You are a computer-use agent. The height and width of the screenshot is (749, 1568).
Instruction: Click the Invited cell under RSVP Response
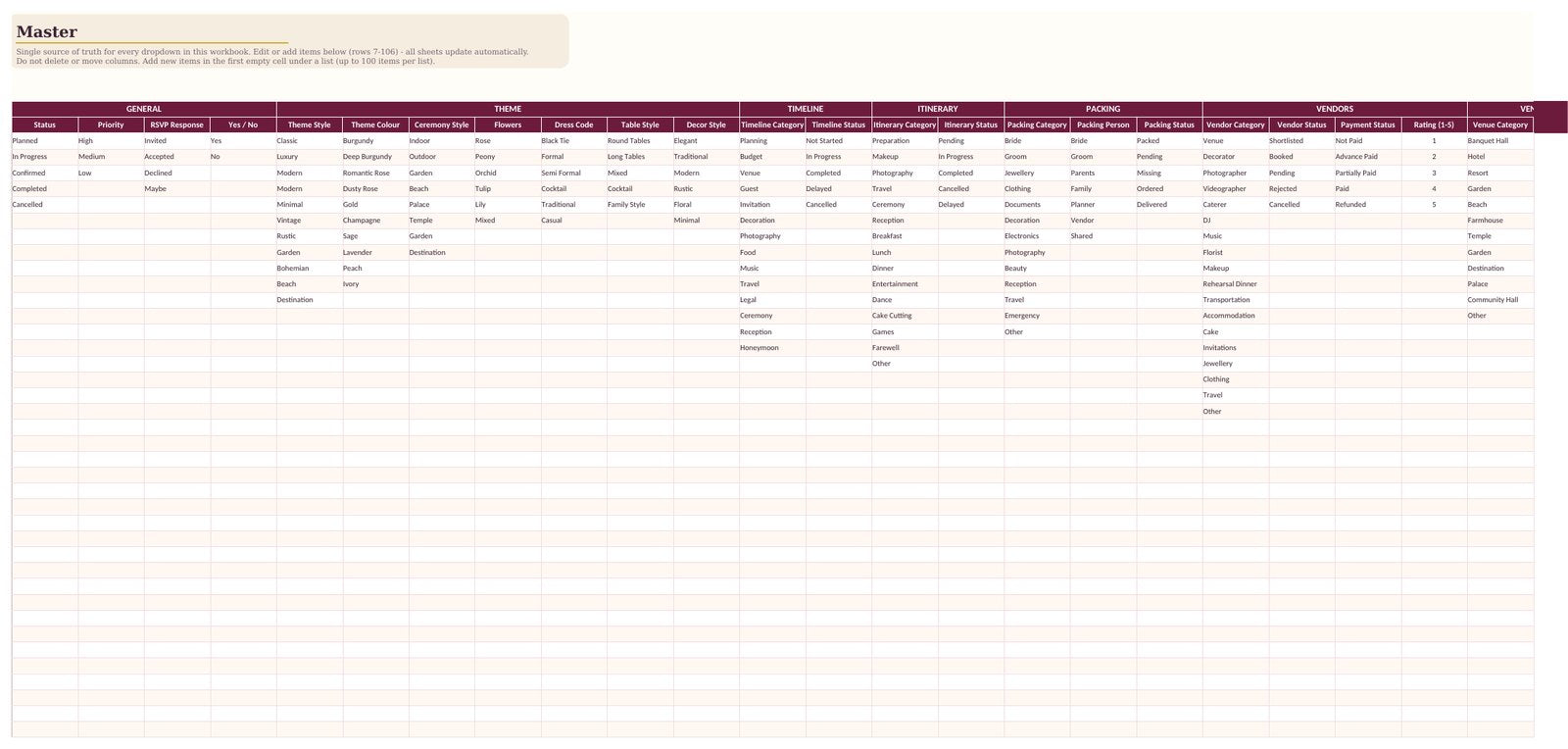(x=177, y=141)
